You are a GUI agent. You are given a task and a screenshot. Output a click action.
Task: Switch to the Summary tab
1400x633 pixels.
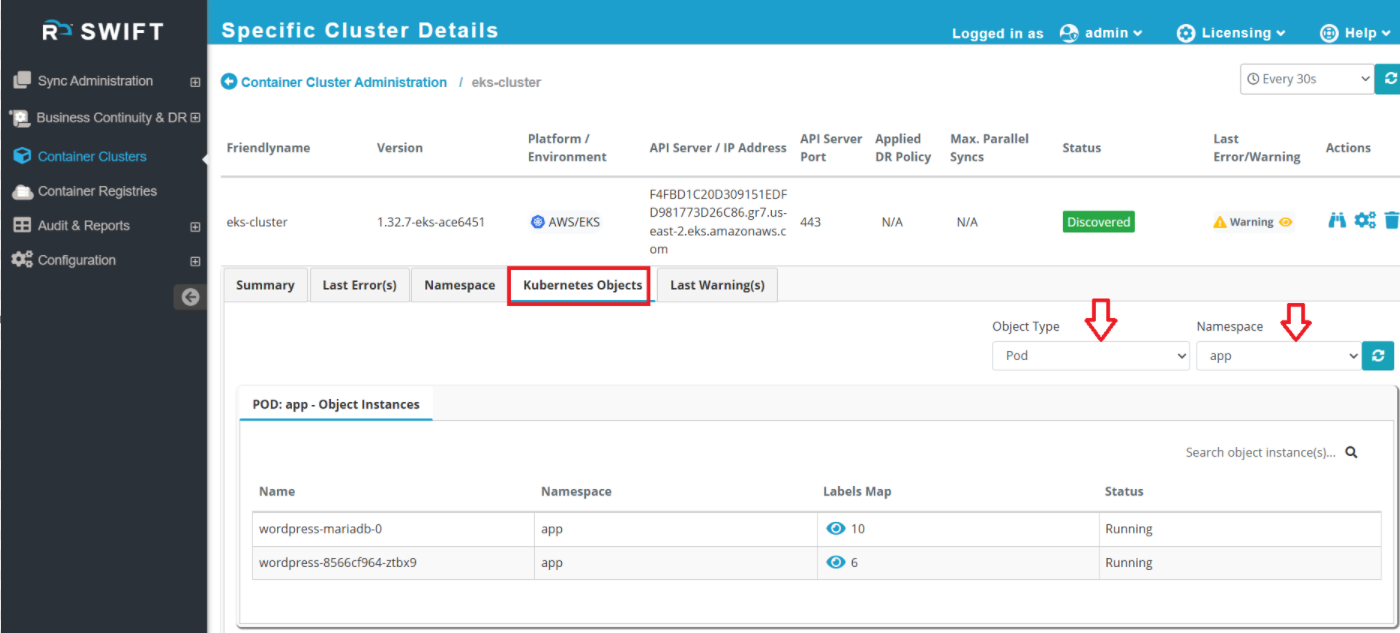point(265,285)
